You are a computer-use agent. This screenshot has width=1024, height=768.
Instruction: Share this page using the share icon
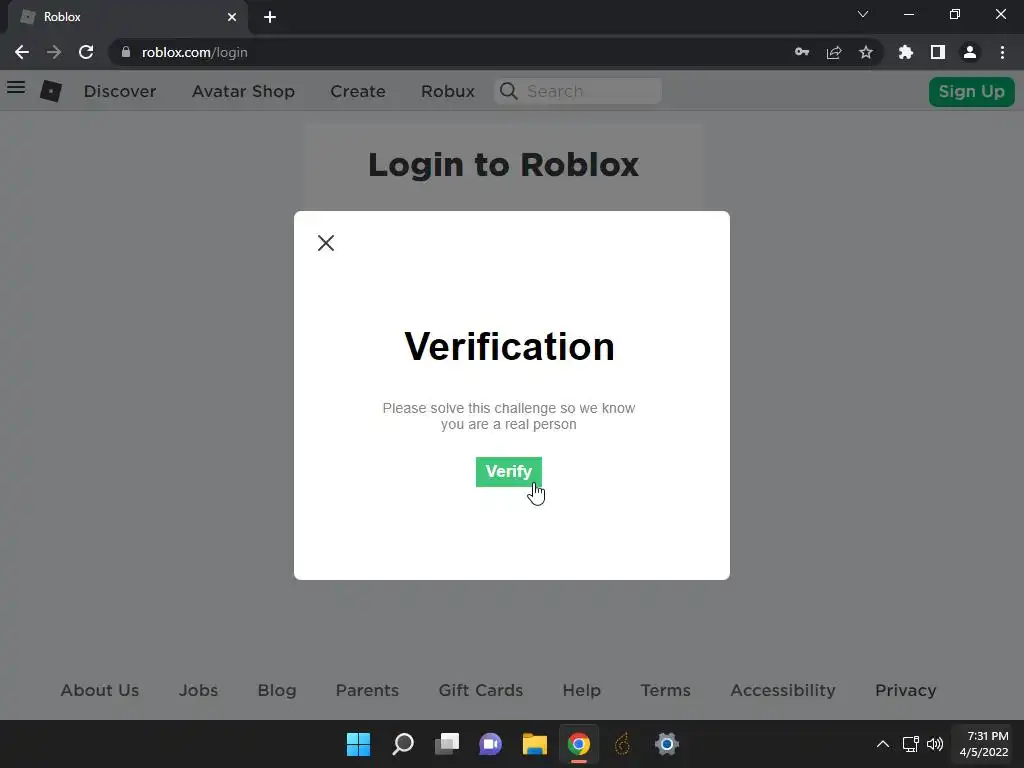(834, 52)
